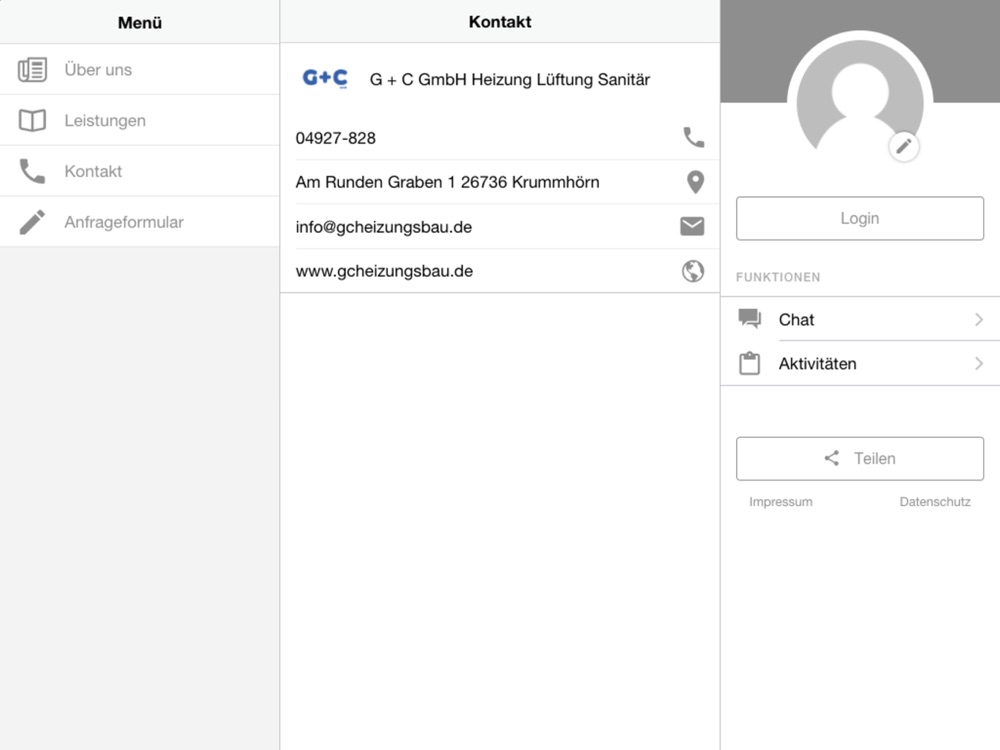
Task: Expand the Aktivitäten row chevron
Action: coord(979,364)
